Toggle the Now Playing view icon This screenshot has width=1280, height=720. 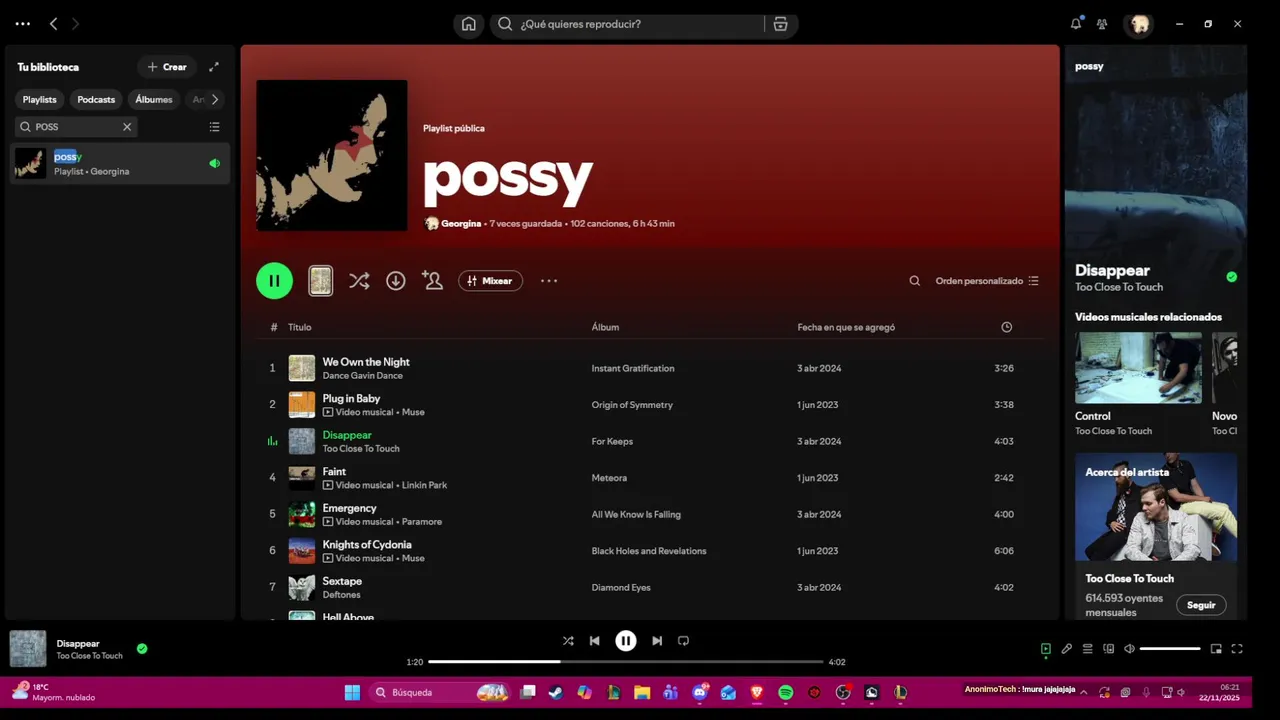(x=1046, y=649)
